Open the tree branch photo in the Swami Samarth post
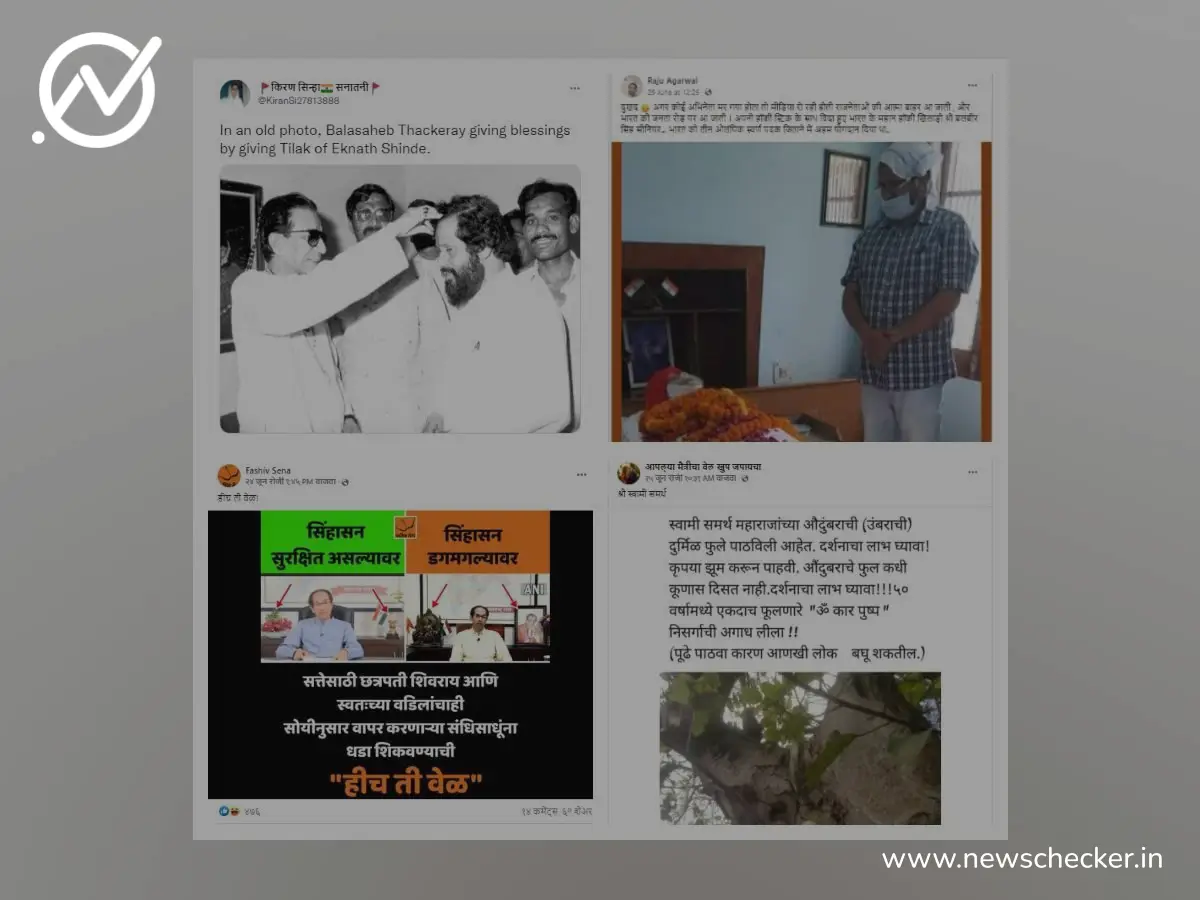1200x900 pixels. (x=800, y=747)
